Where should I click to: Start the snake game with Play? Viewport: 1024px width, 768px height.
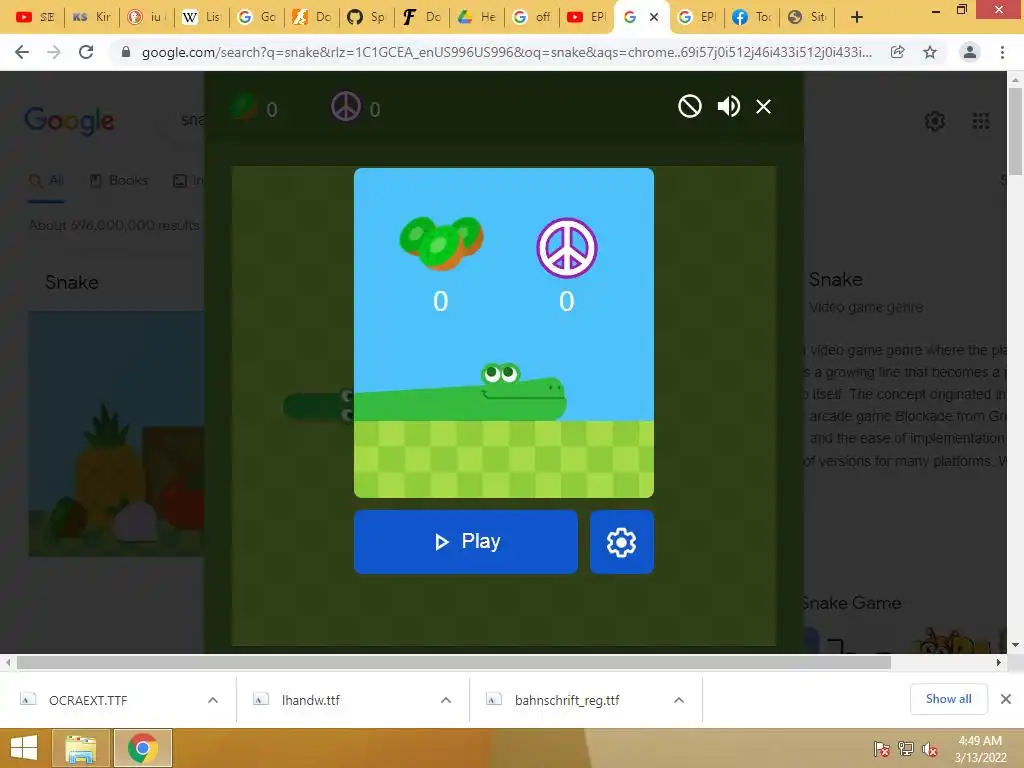tap(466, 541)
